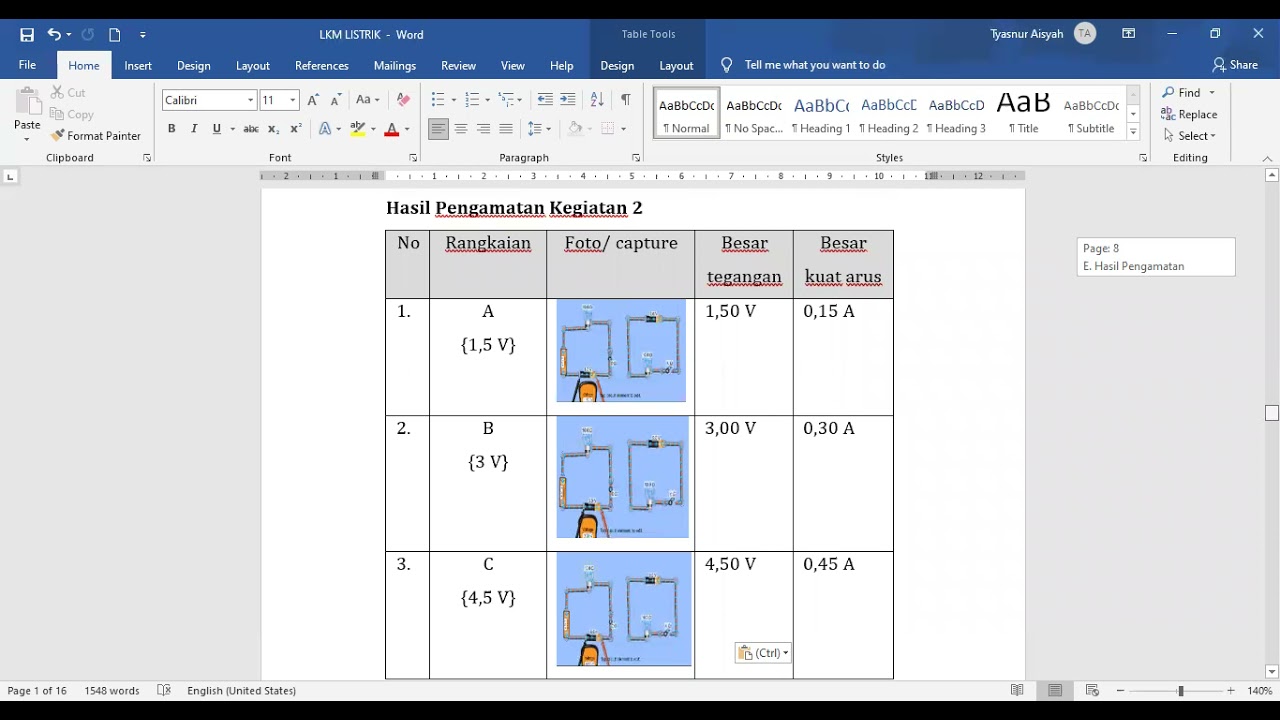Click zoom in plus button
Image resolution: width=1280 pixels, height=720 pixels.
[x=1231, y=691]
